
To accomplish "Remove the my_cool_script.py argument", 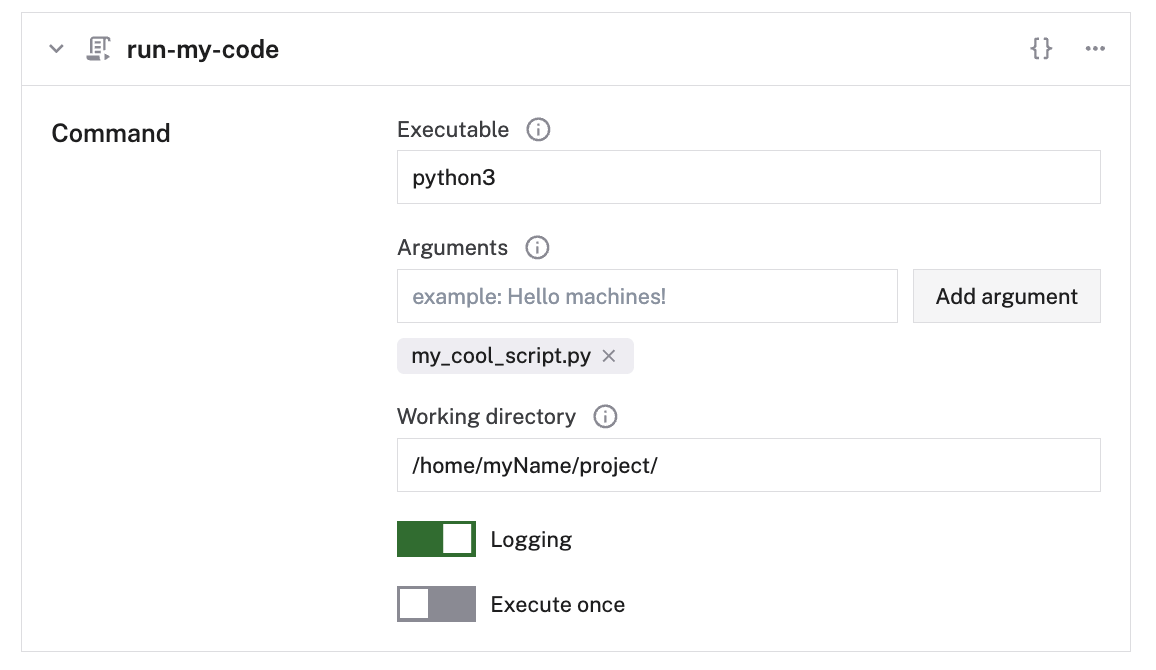I will (609, 357).
